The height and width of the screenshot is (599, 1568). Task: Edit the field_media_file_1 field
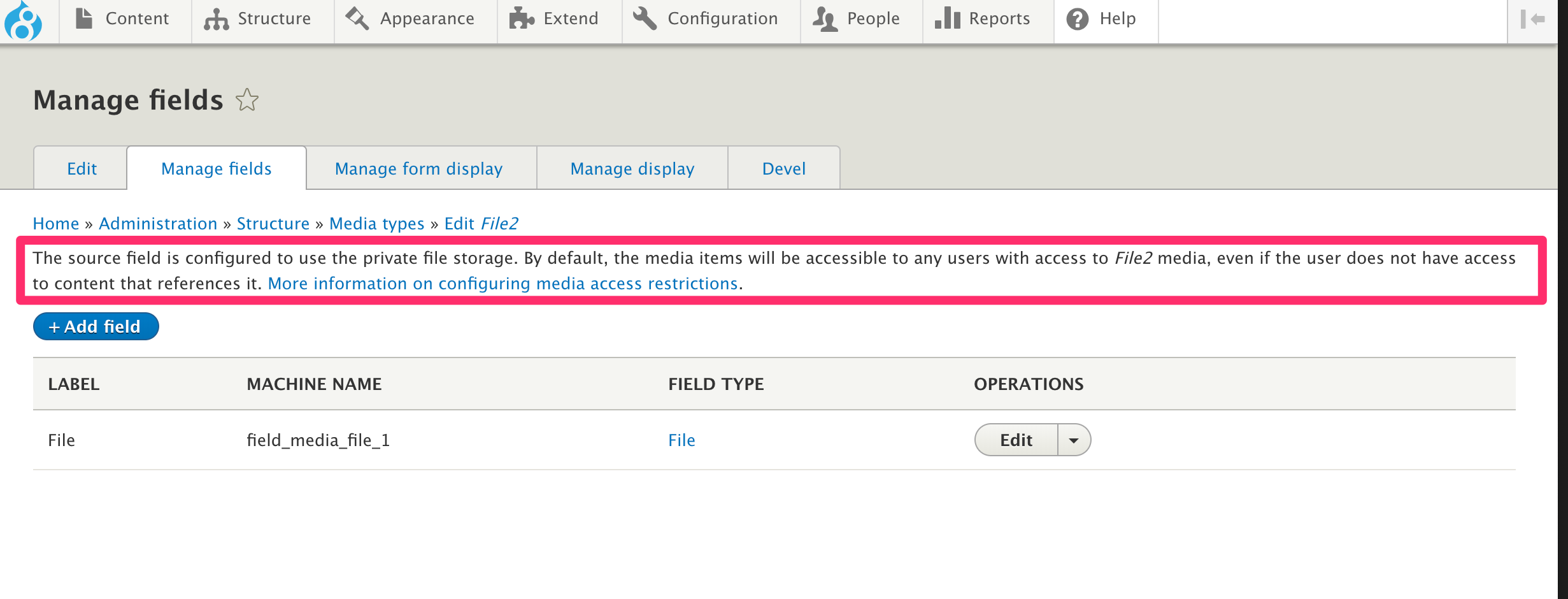[1016, 440]
